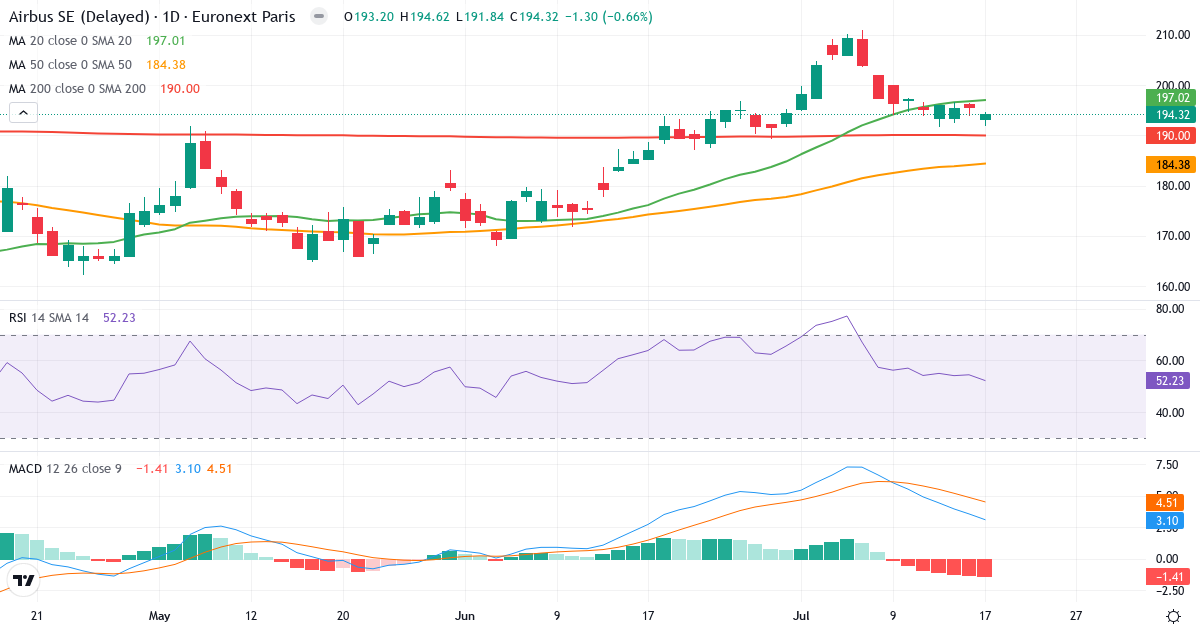Screen dimensions: 1200x630
Task: Click the RSI value label 52.23 on axis
Action: tap(1169, 381)
